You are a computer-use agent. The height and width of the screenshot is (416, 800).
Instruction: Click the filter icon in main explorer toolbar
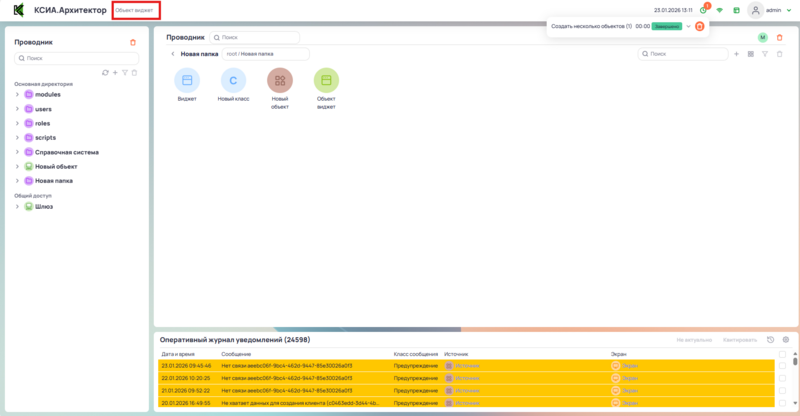point(765,54)
